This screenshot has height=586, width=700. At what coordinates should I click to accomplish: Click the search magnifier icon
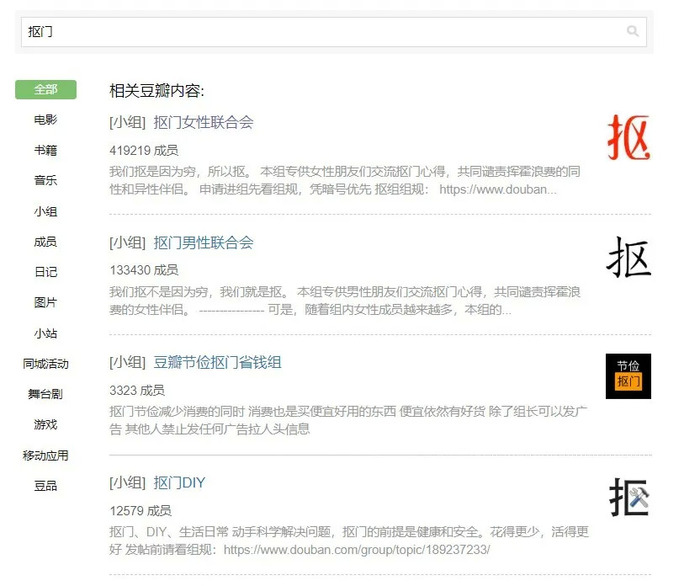[x=632, y=31]
